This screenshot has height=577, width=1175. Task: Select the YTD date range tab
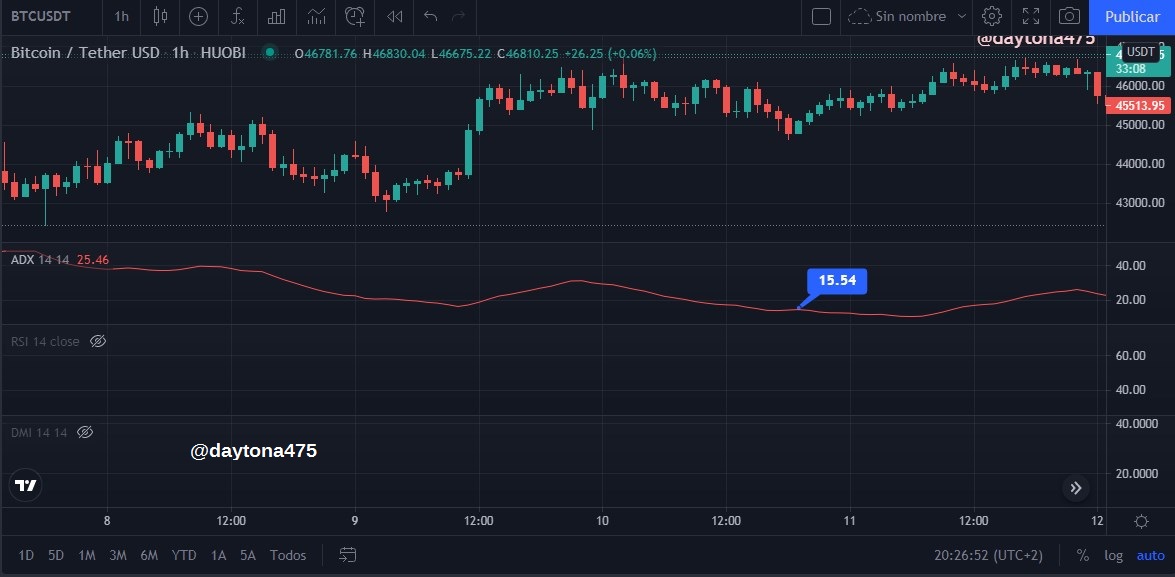pyautogui.click(x=184, y=555)
